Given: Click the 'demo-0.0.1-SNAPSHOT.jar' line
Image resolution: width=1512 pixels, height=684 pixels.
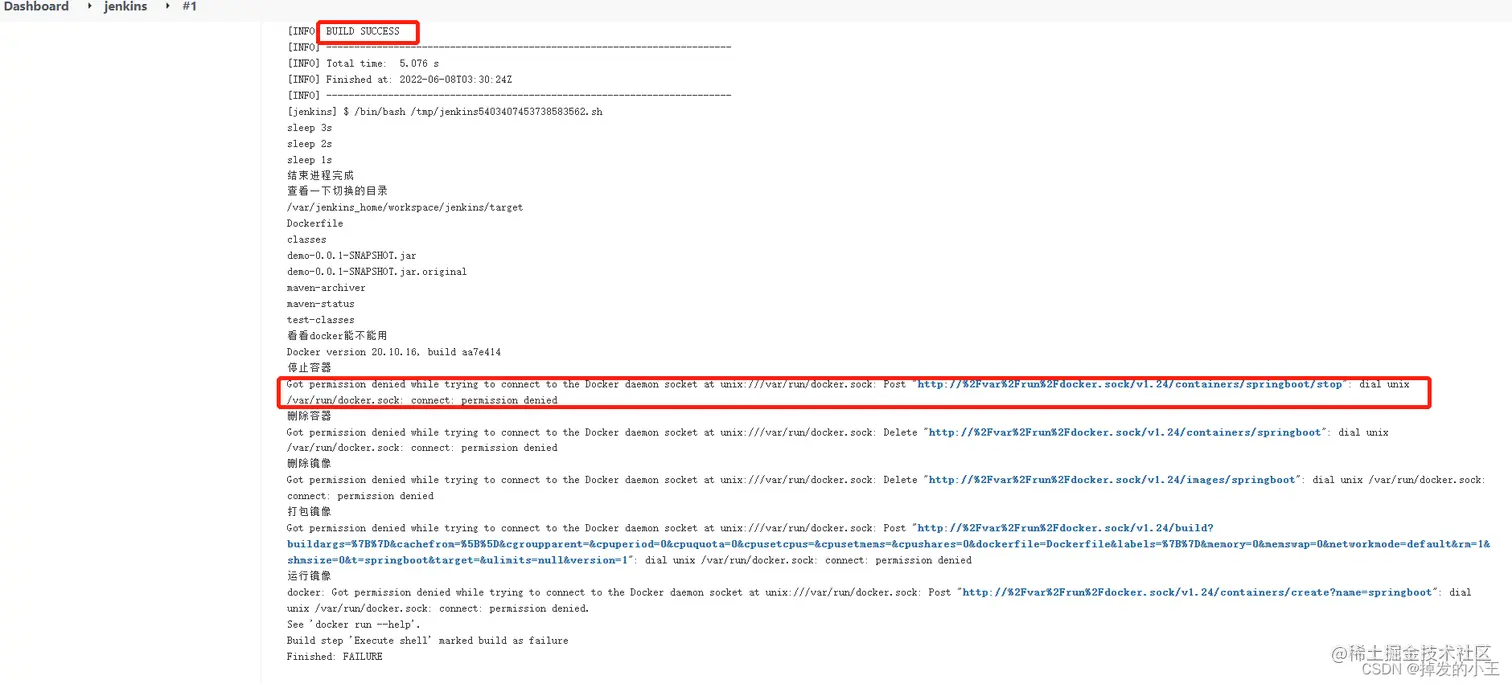Looking at the screenshot, I should coord(351,256).
